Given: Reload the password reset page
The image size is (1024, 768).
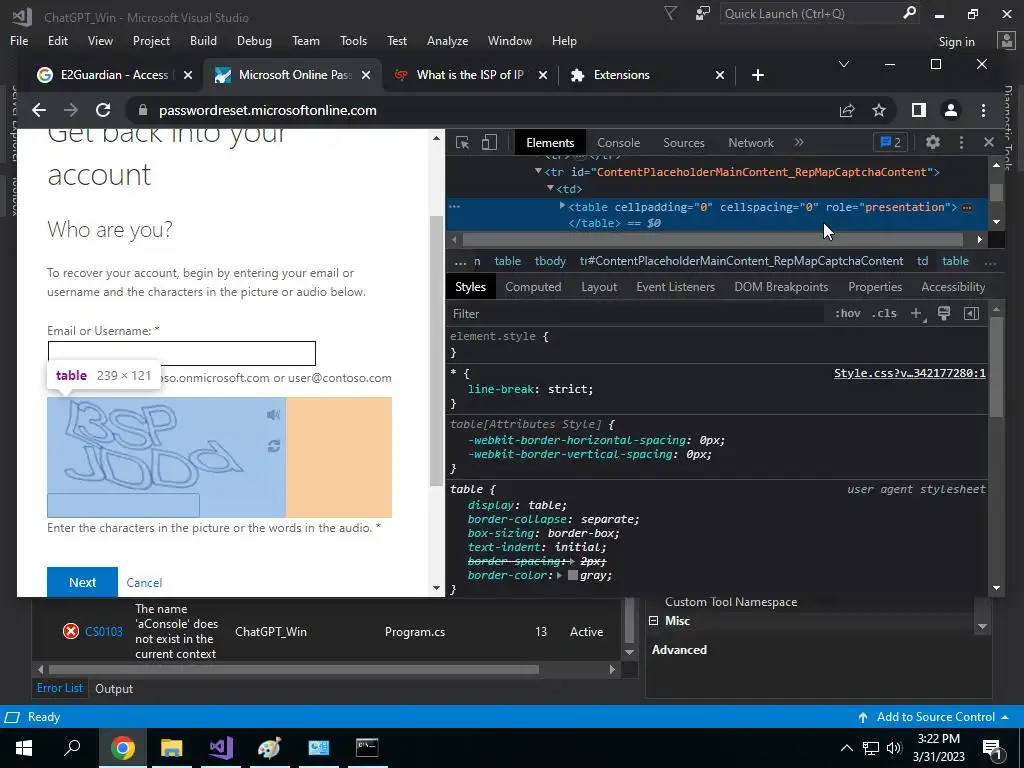Looking at the screenshot, I should point(103,110).
